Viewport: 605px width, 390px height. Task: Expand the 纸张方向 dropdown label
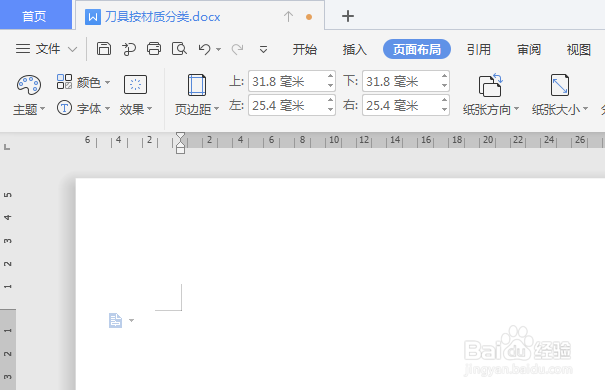click(x=490, y=110)
